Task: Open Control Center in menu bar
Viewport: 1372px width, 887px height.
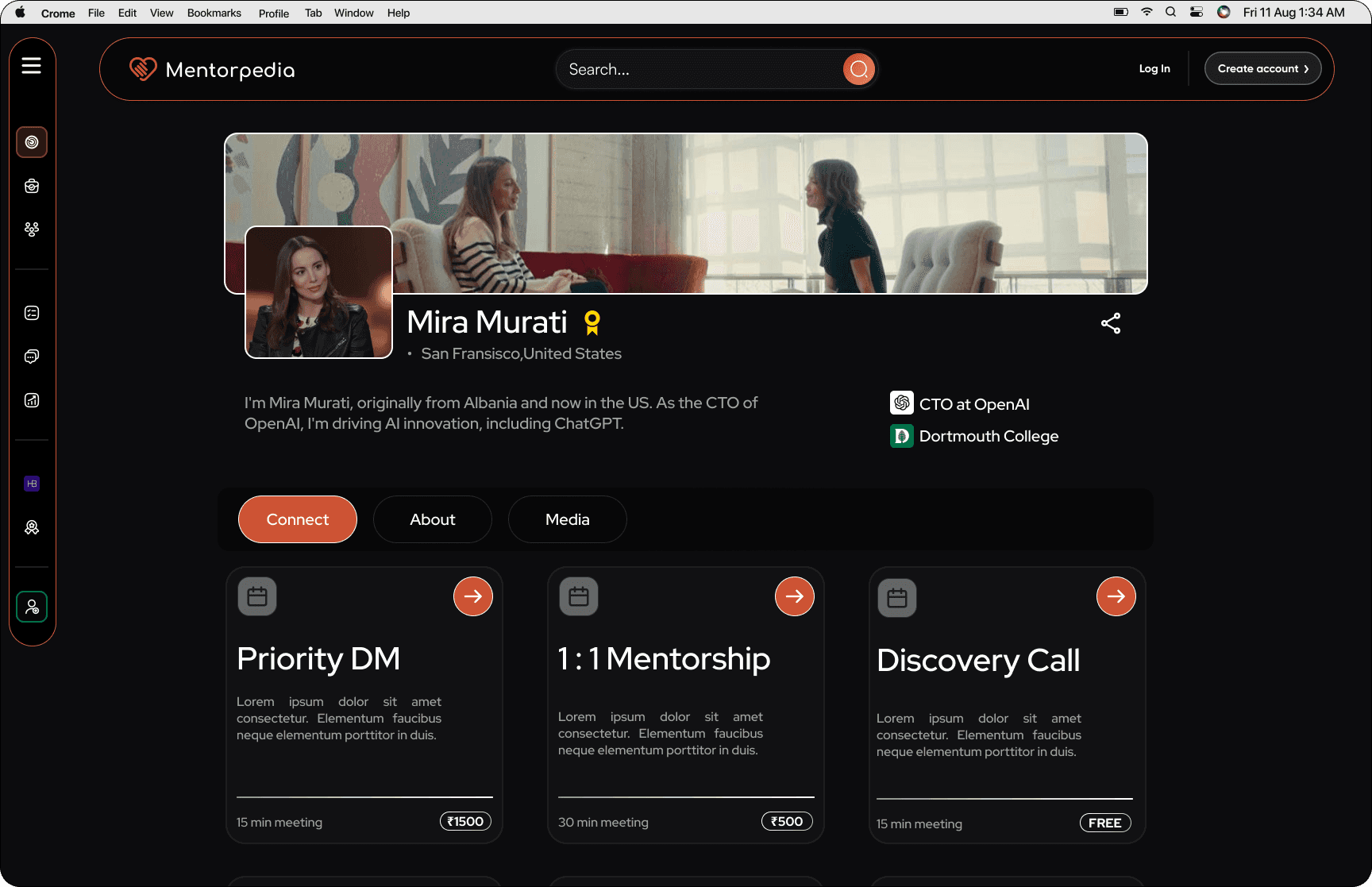Action: coord(1197,12)
